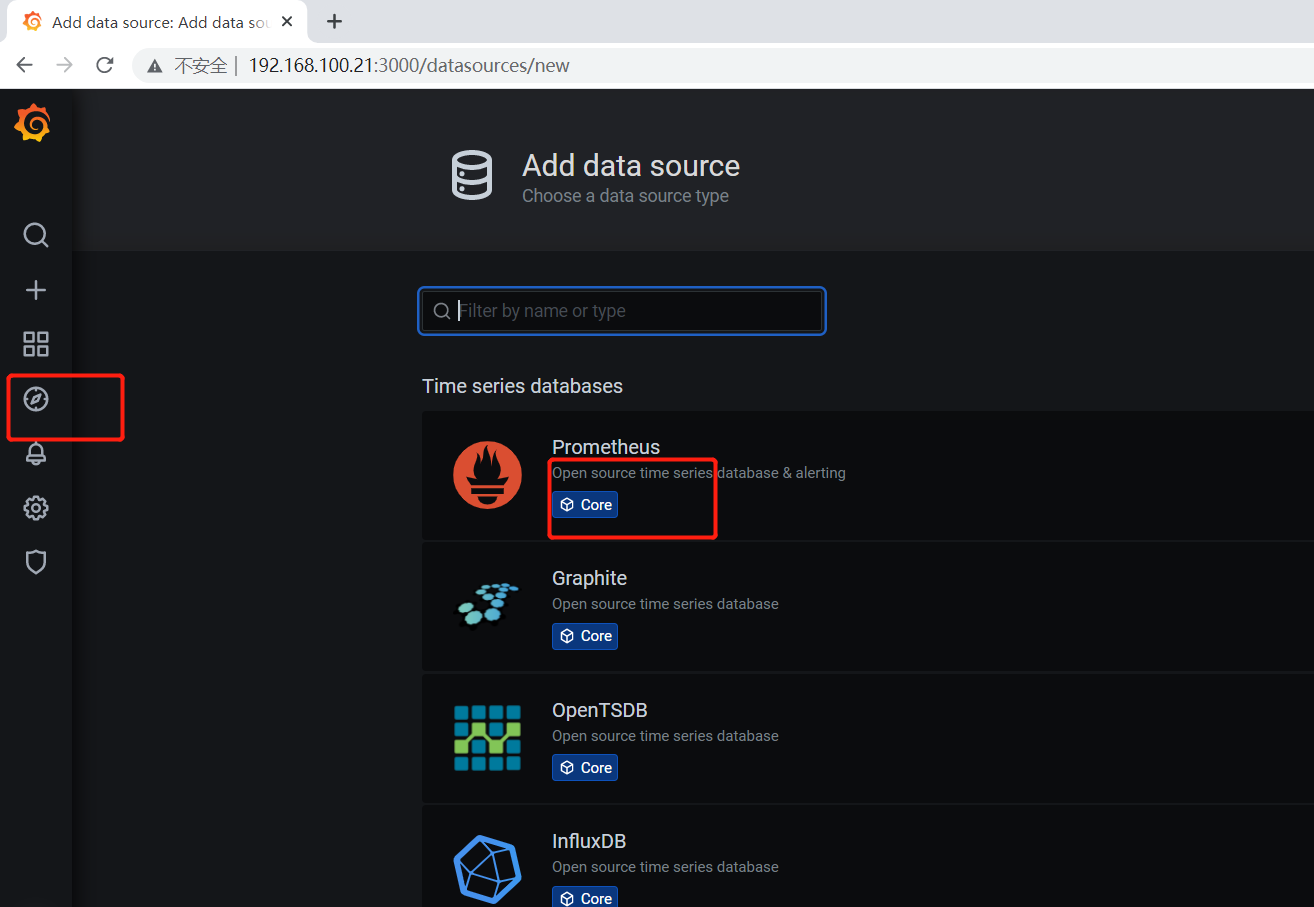Click the InfluxDB description text
The height and width of the screenshot is (907, 1314).
pos(665,867)
